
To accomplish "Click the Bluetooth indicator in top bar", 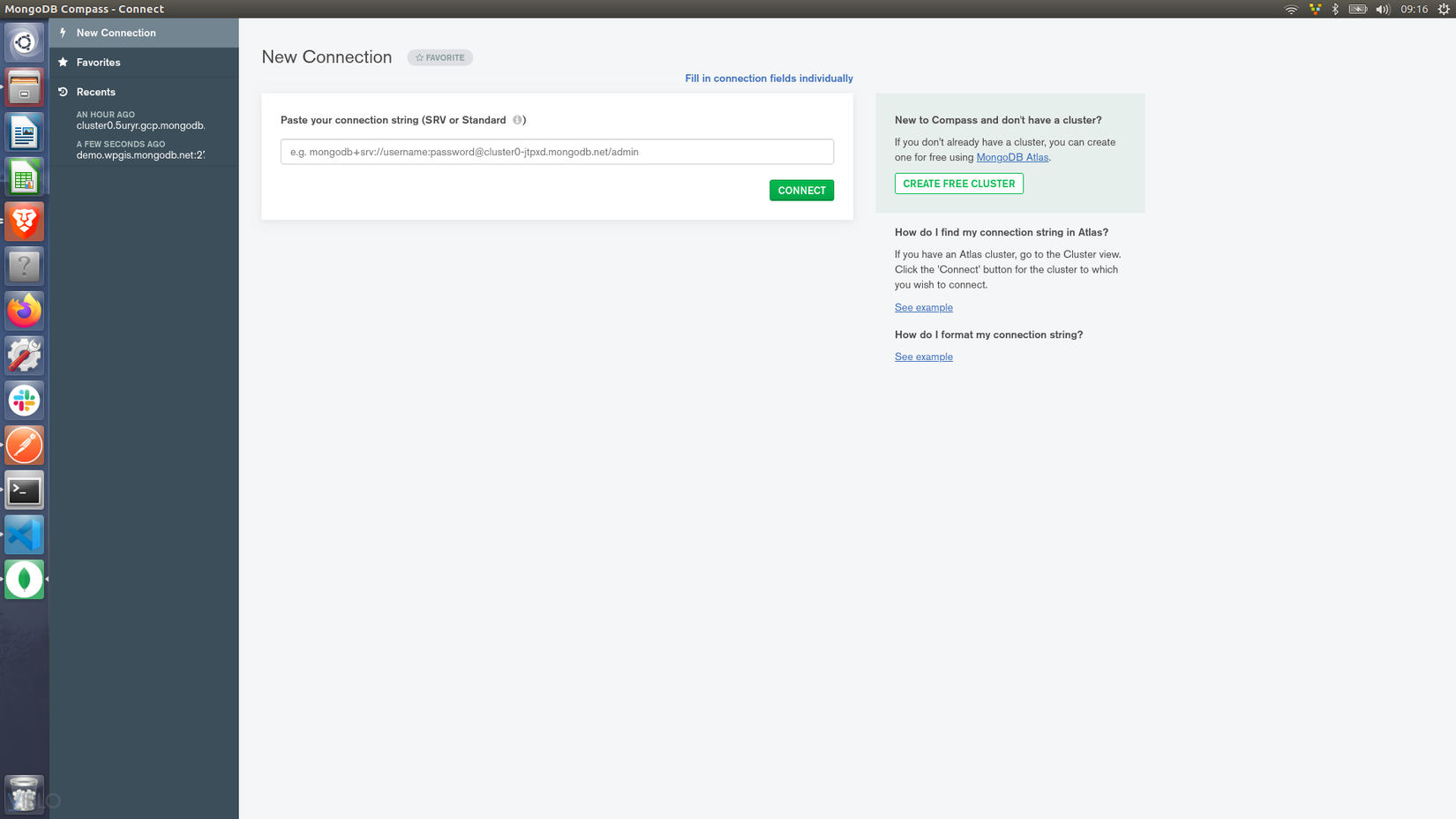I will point(1335,9).
